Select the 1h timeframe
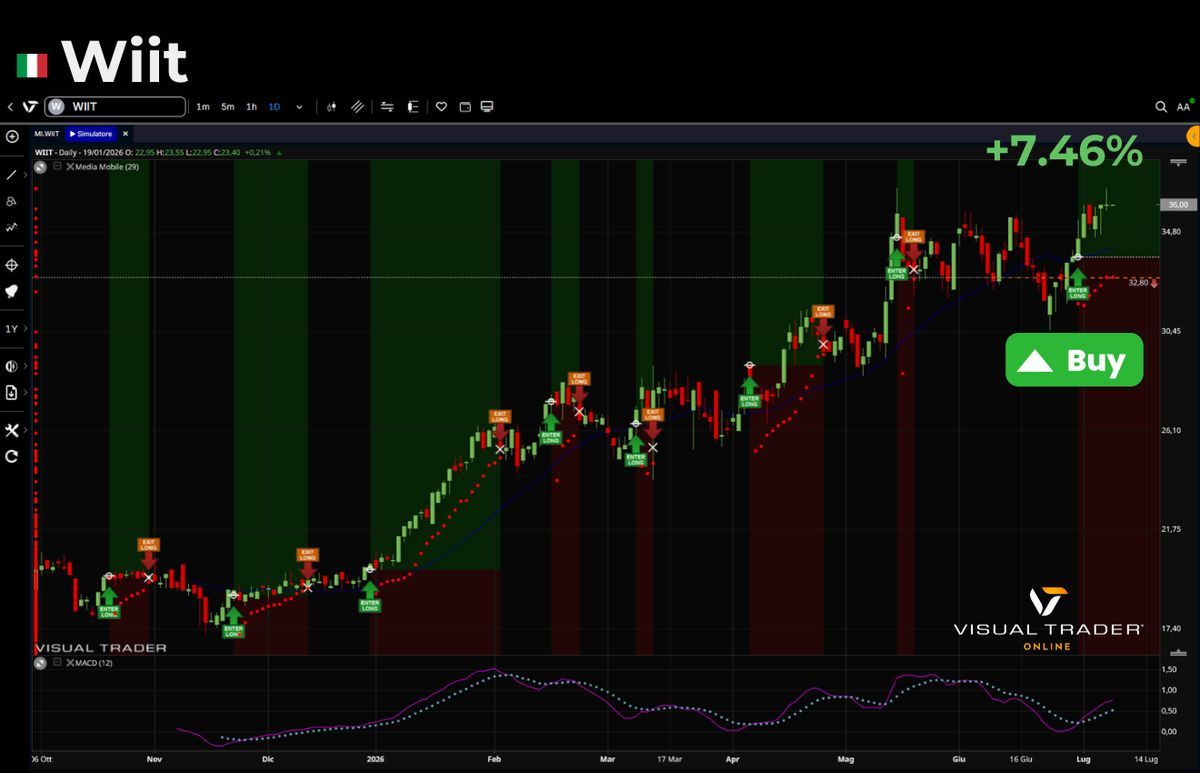The width and height of the screenshot is (1200, 773). [x=251, y=107]
